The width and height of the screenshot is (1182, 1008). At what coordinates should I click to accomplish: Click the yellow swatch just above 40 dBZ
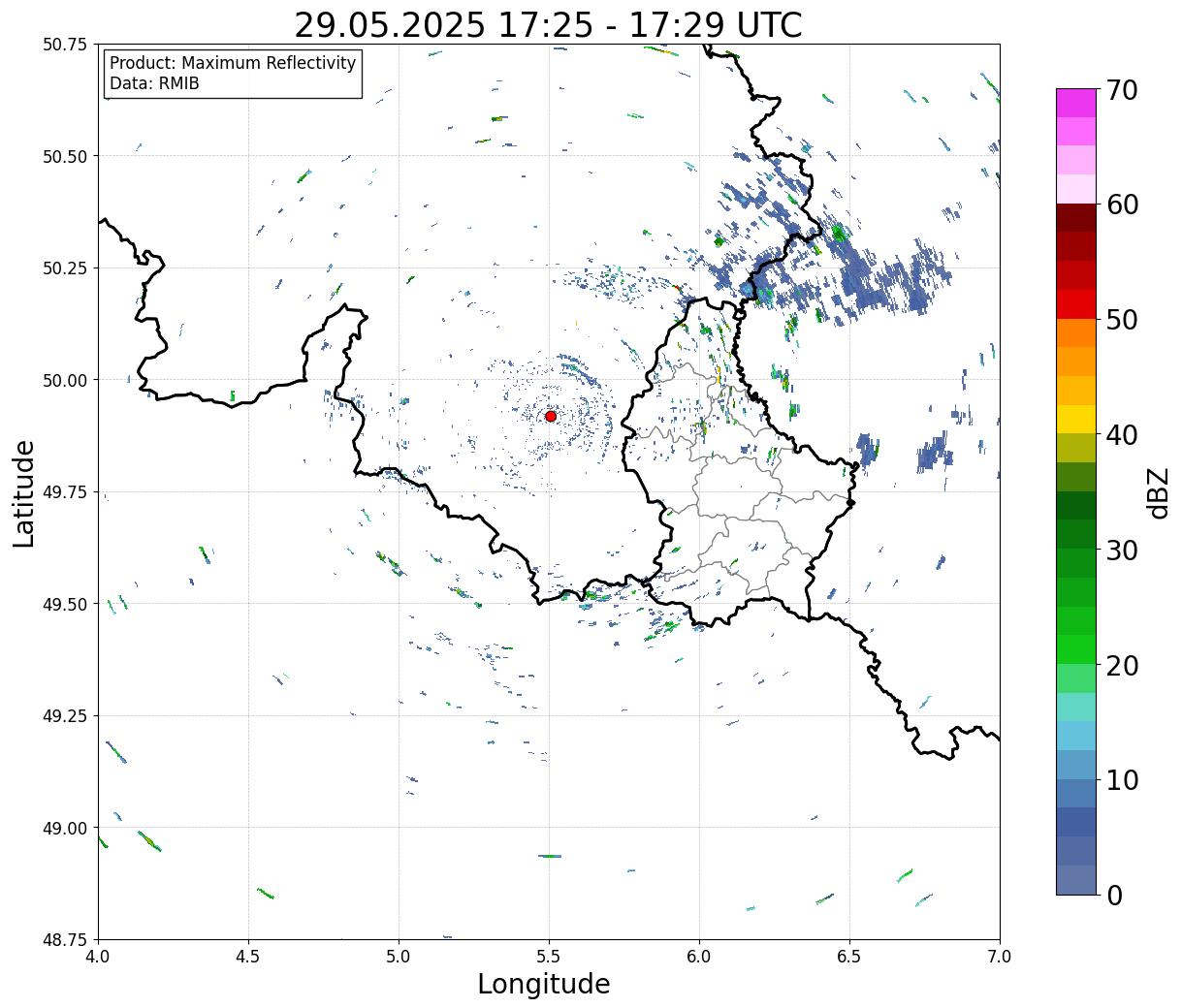(x=1076, y=420)
